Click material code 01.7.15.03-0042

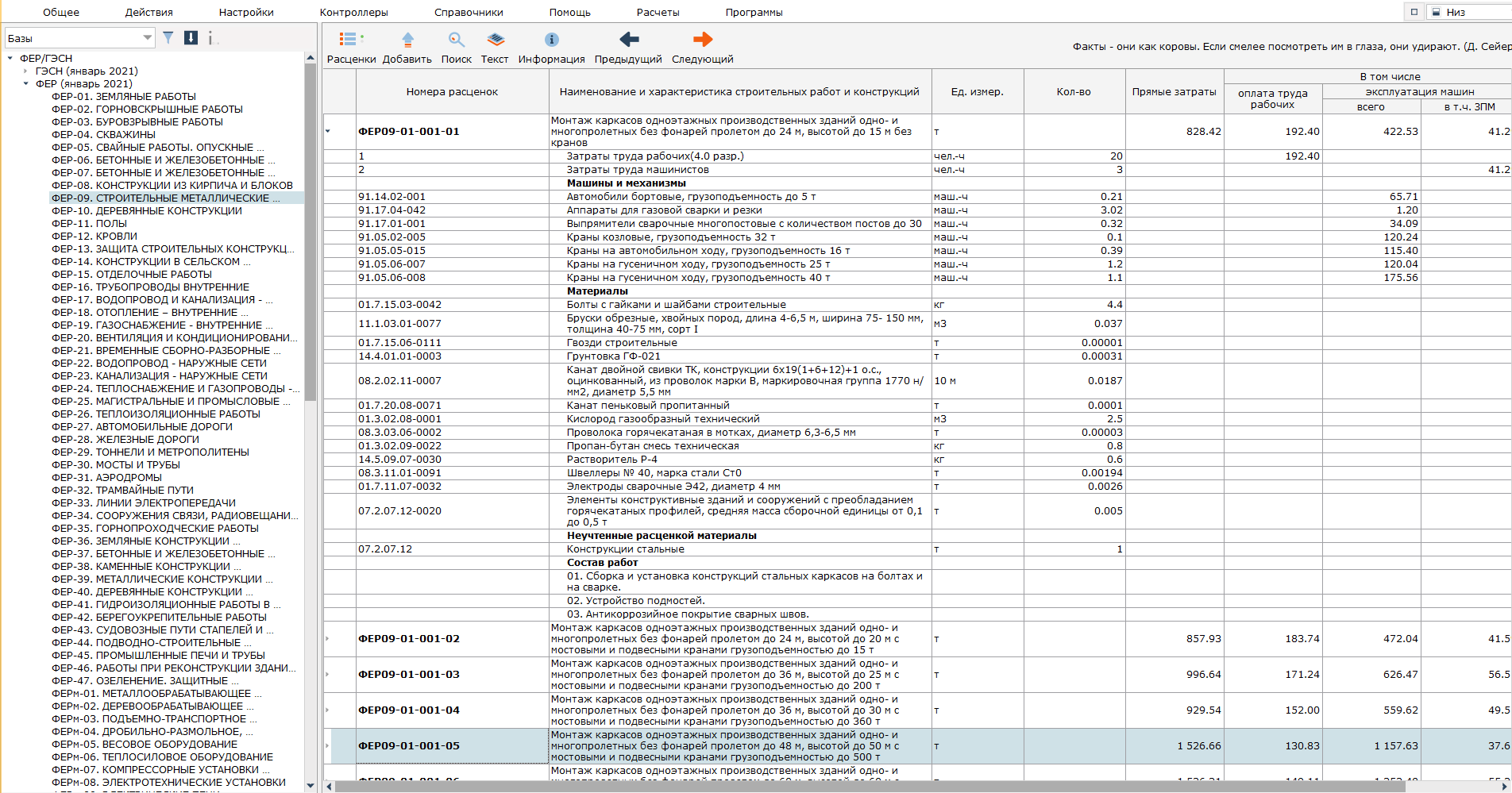[x=399, y=304]
